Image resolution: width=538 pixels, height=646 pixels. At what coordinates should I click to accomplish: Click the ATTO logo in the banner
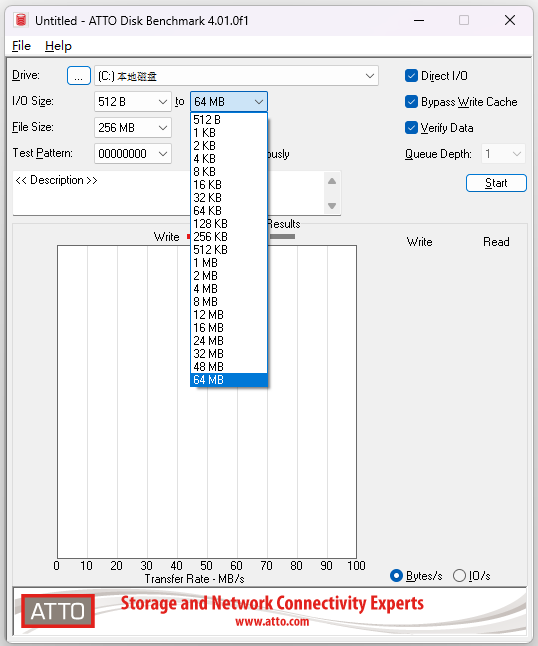pos(58,611)
